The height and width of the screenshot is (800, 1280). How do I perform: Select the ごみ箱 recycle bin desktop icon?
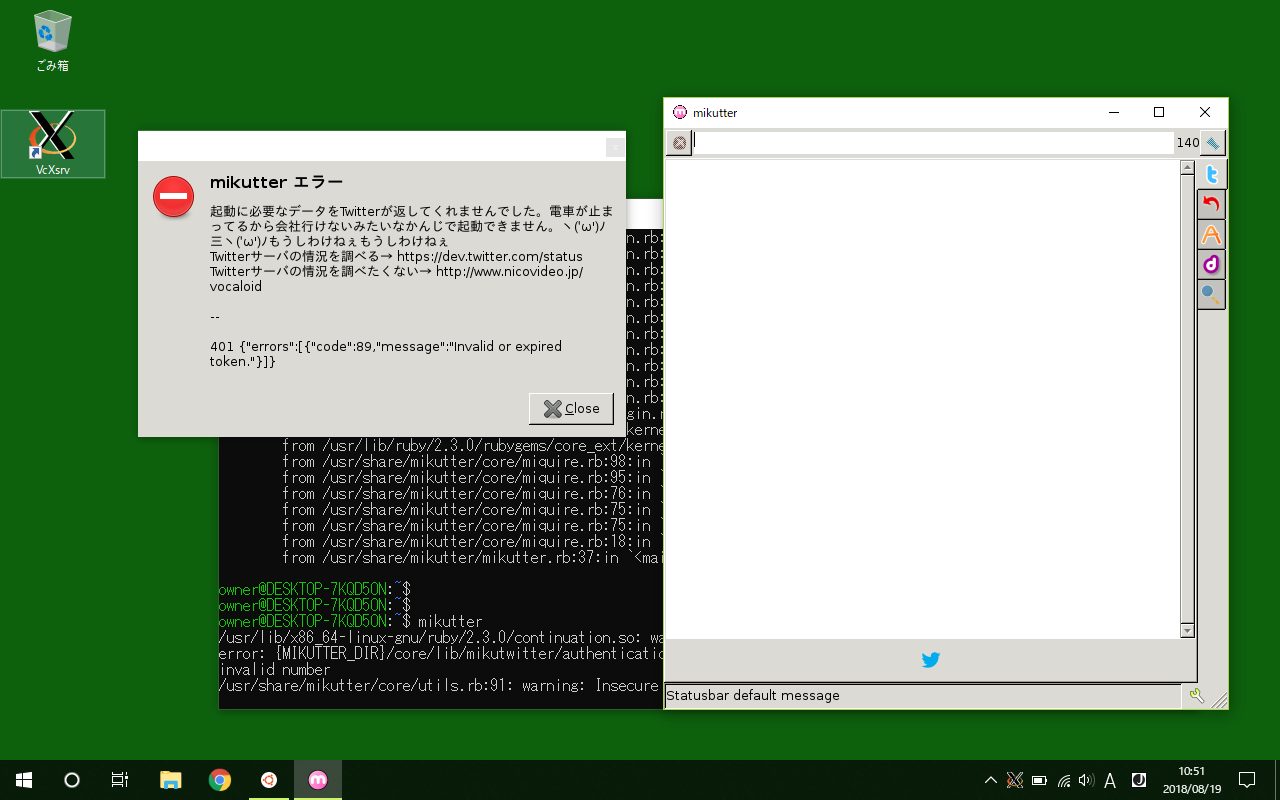[x=52, y=42]
